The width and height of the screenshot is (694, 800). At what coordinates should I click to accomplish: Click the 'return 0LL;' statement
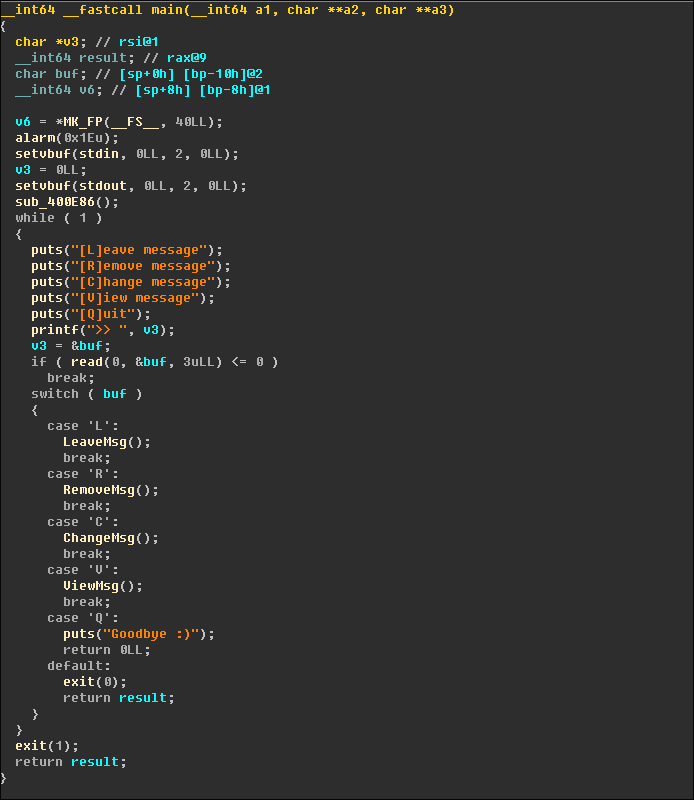pyautogui.click(x=107, y=650)
